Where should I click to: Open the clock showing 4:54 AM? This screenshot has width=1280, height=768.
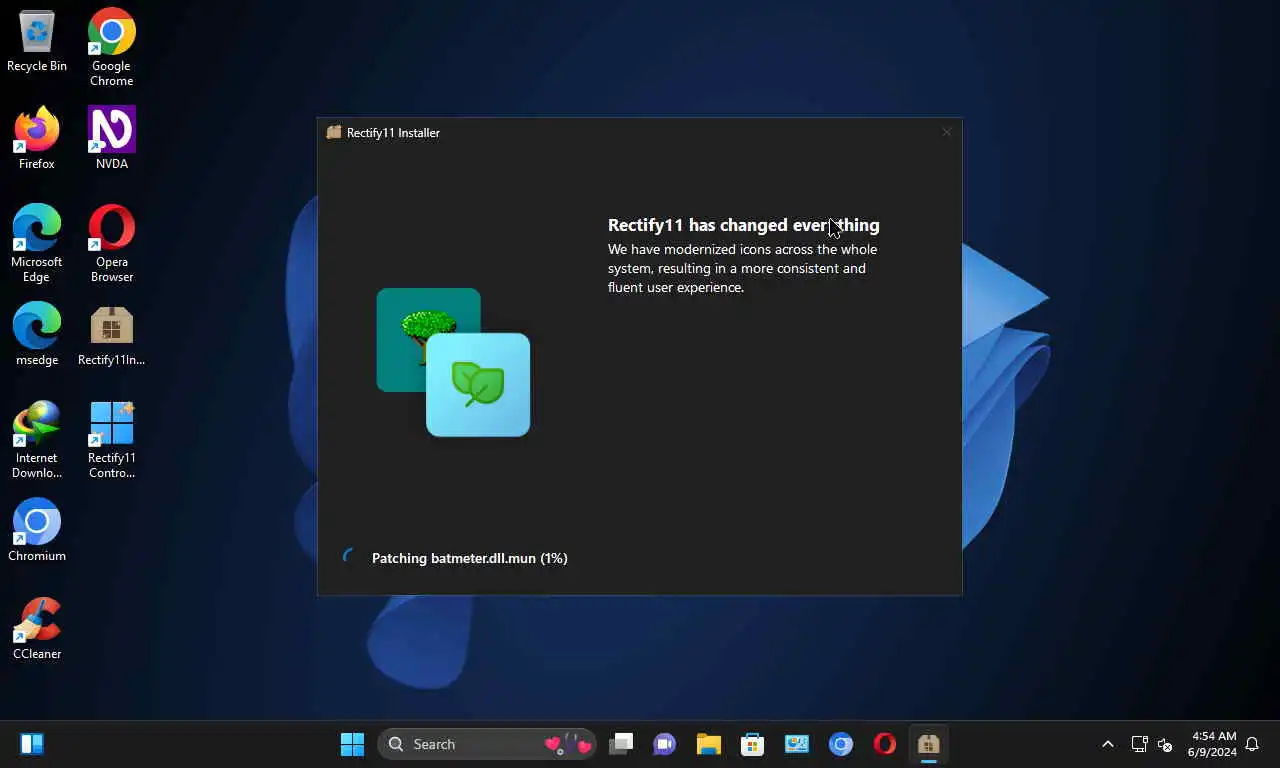click(1212, 744)
